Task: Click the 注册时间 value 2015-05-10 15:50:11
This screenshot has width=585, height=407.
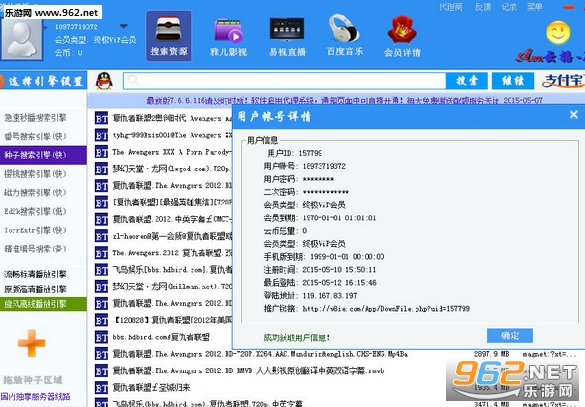Action: pyautogui.click(x=339, y=269)
